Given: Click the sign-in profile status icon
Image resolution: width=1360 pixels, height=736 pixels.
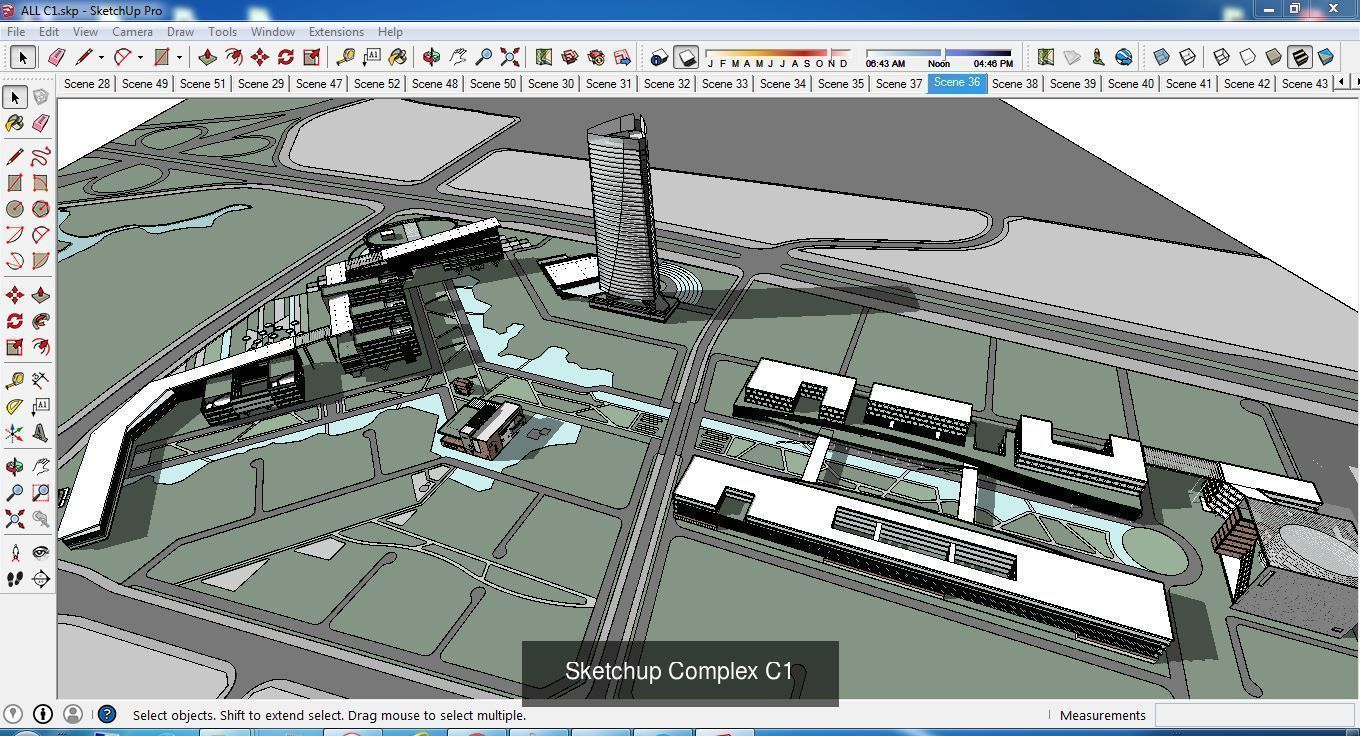Looking at the screenshot, I should (73, 714).
